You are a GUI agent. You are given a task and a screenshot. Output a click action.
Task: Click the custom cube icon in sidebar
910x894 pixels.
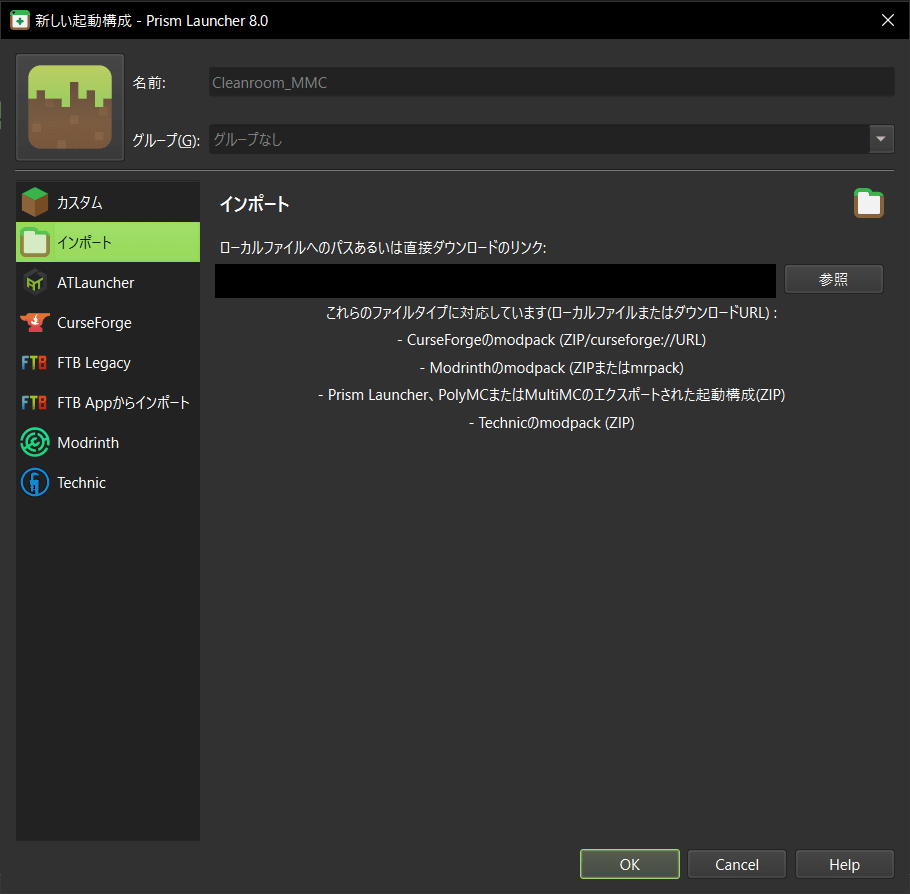(x=35, y=202)
